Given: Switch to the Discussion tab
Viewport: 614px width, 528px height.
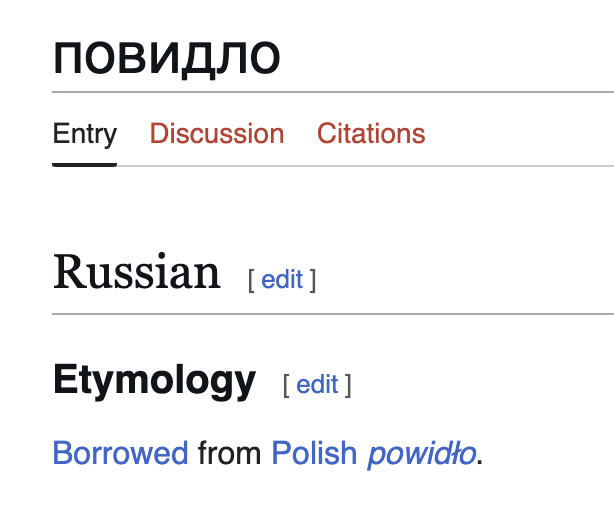Looking at the screenshot, I should tap(216, 134).
